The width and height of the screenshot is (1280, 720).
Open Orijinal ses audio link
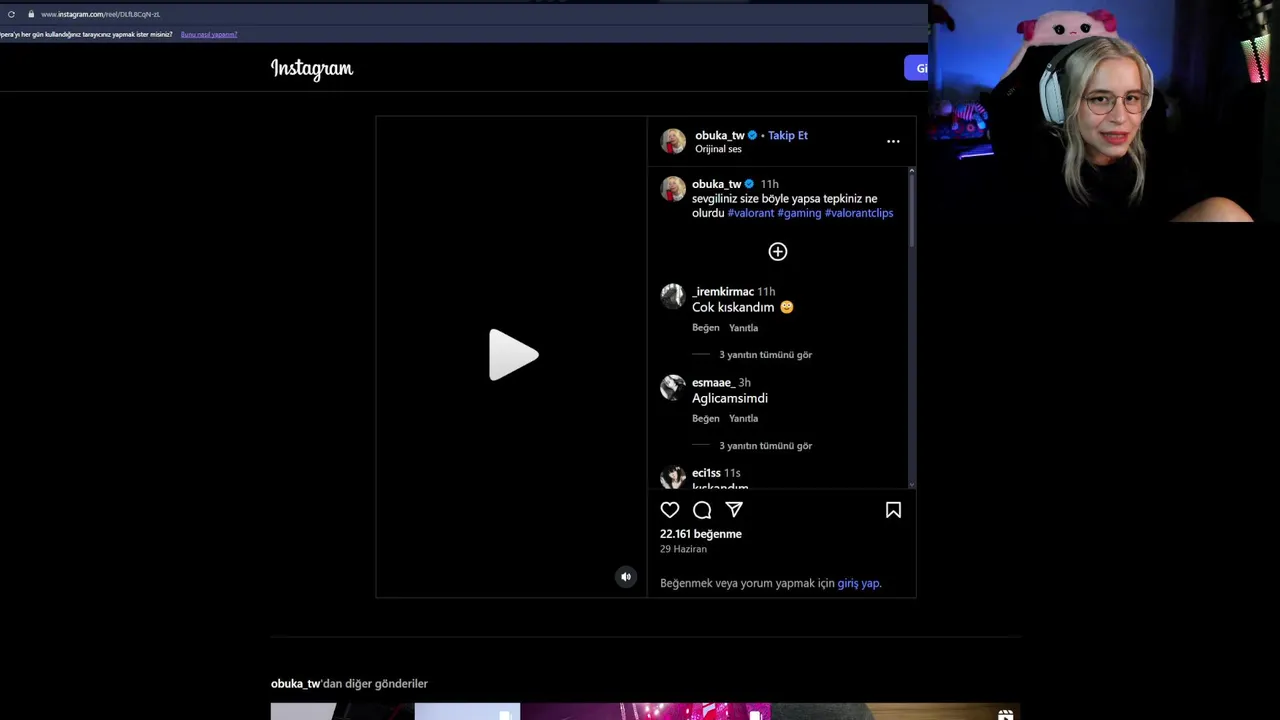tap(718, 149)
